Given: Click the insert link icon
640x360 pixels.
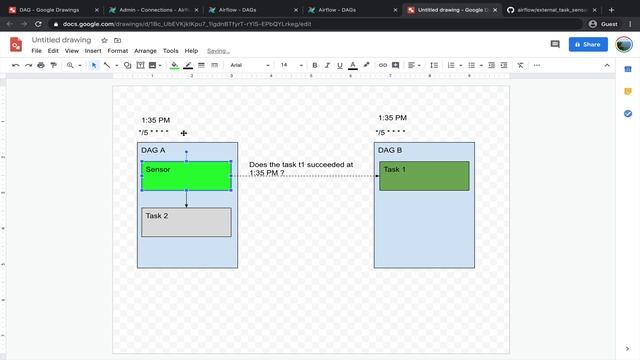Looking at the screenshot, I should tap(382, 65).
